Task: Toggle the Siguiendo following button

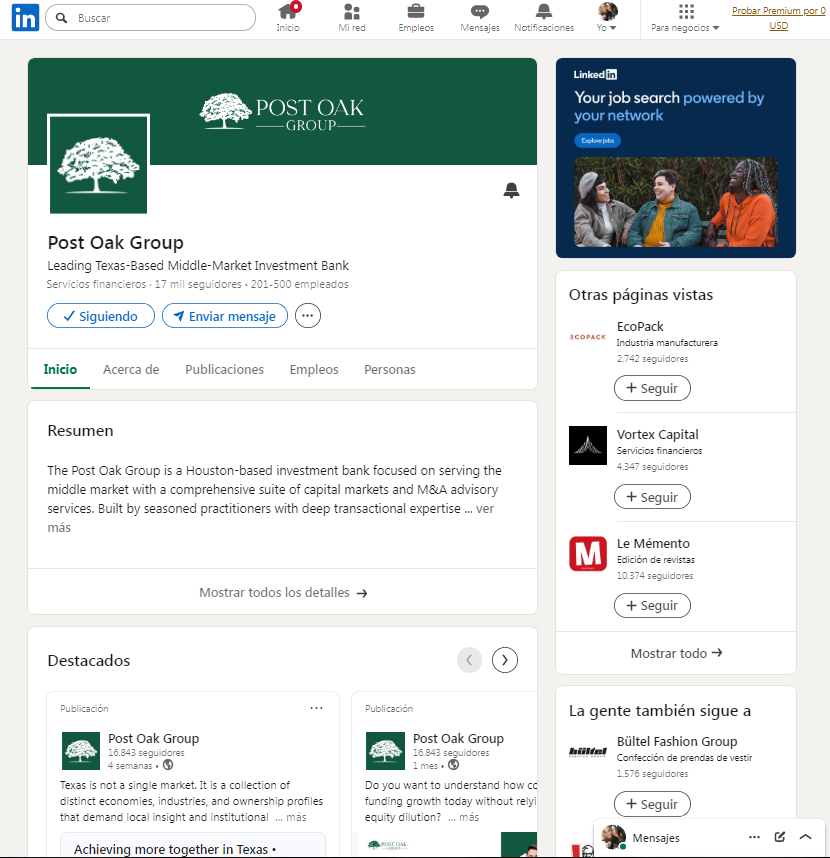Action: point(101,316)
